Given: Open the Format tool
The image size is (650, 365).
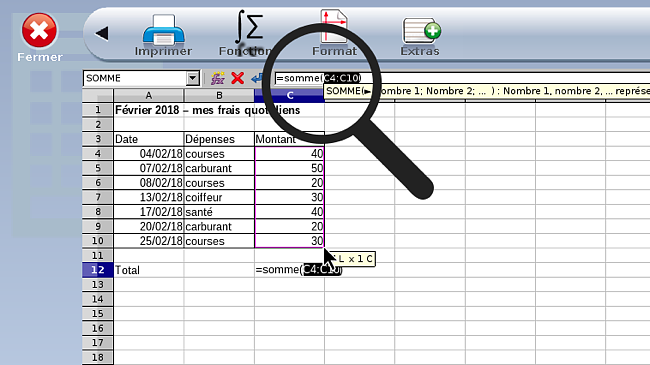Looking at the screenshot, I should (334, 33).
